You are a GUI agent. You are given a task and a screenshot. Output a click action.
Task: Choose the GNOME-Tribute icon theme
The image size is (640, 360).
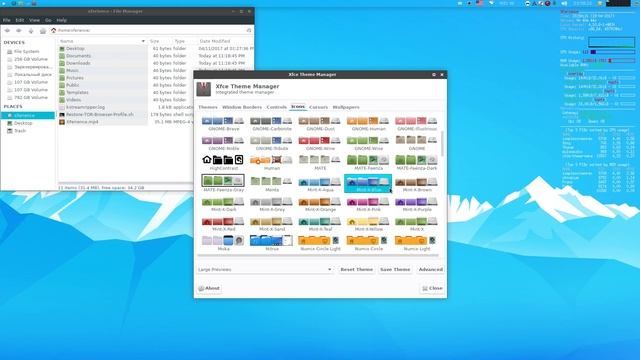271,143
